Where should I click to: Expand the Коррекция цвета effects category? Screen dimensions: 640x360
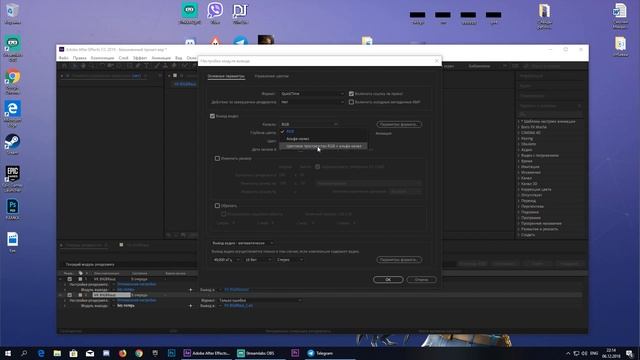pyautogui.click(x=535, y=189)
